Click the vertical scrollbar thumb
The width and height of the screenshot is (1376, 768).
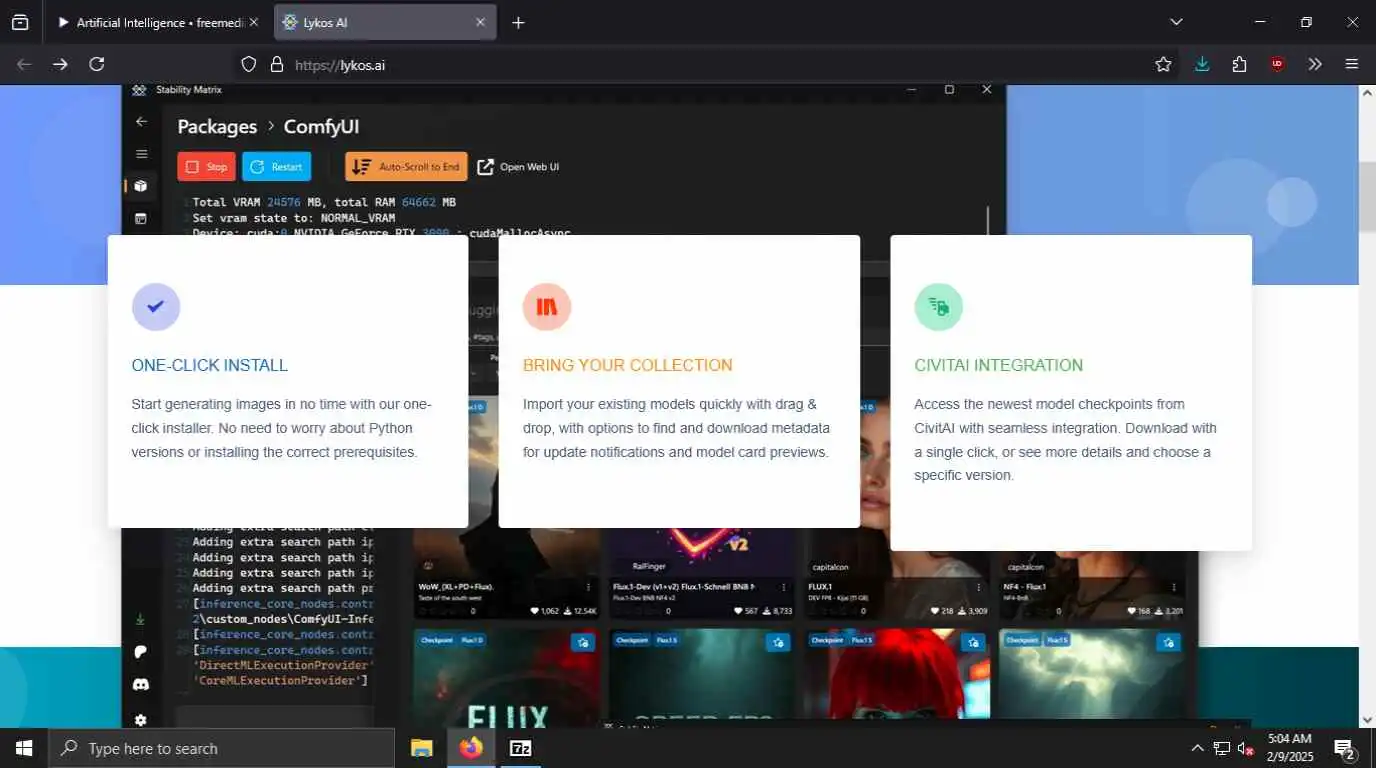(1367, 198)
